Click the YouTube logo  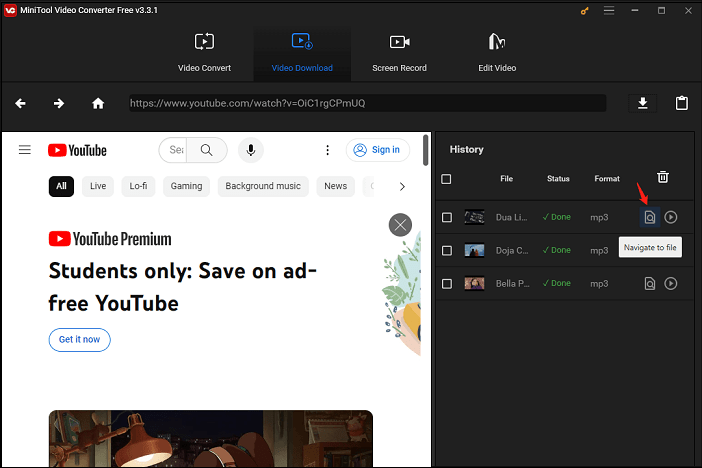(x=77, y=150)
